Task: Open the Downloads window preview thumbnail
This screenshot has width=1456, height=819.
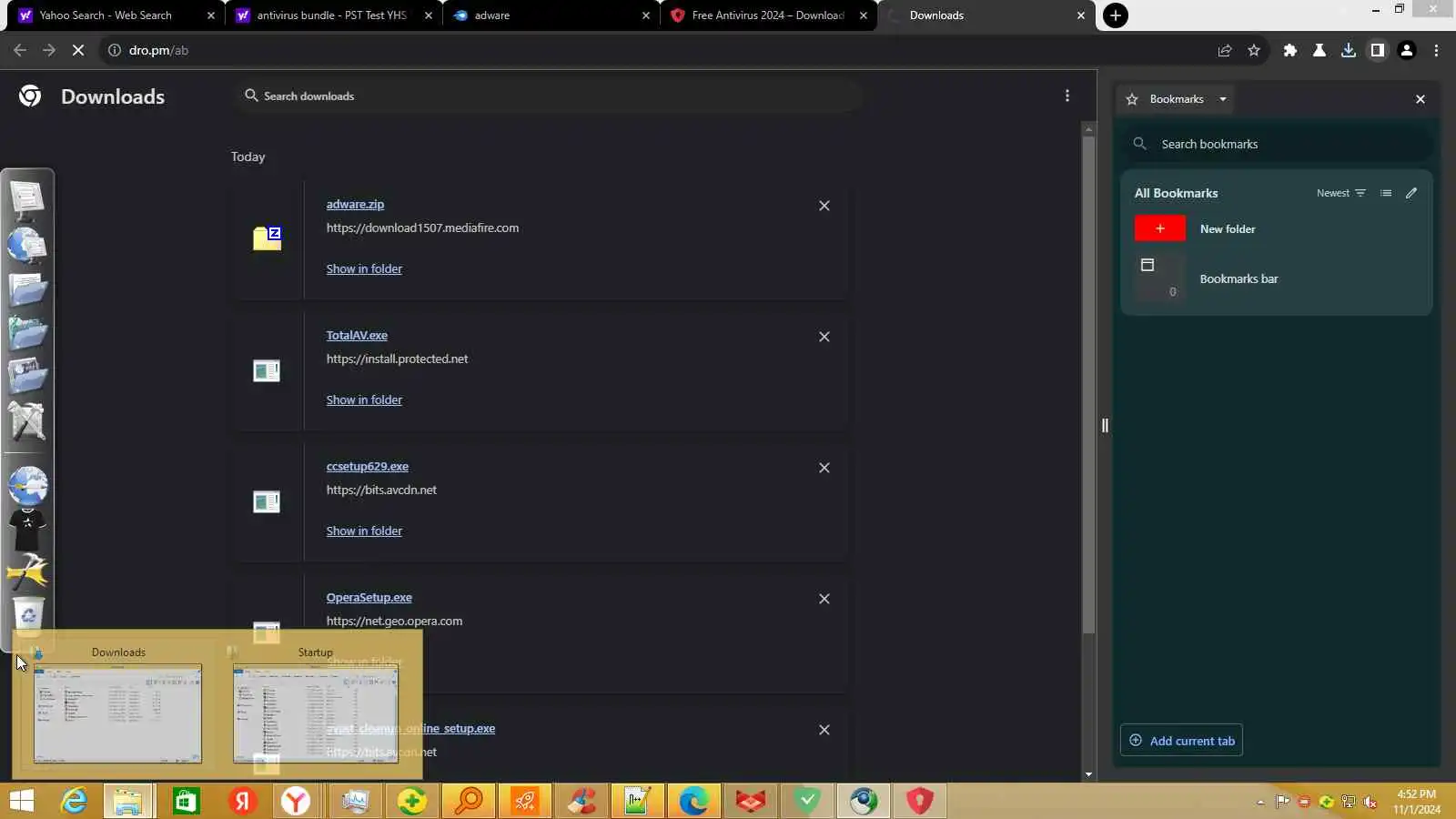Action: click(117, 713)
